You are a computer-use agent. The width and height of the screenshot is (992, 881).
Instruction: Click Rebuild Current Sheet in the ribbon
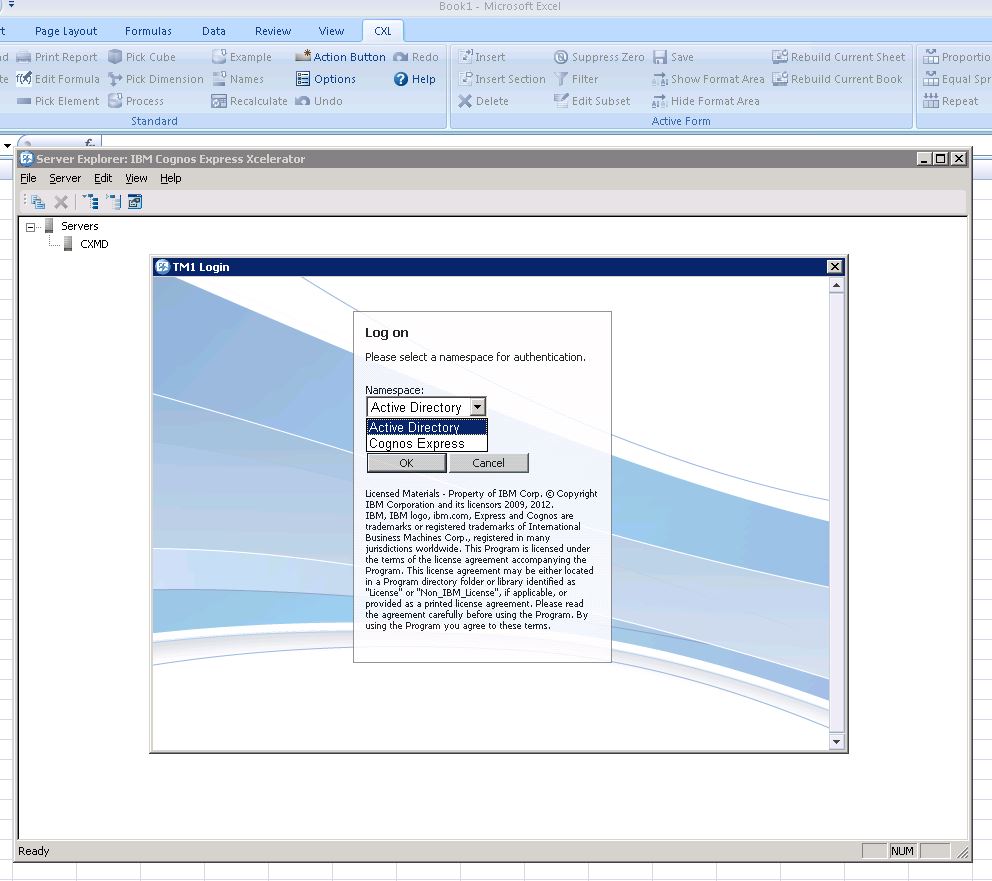(x=839, y=57)
